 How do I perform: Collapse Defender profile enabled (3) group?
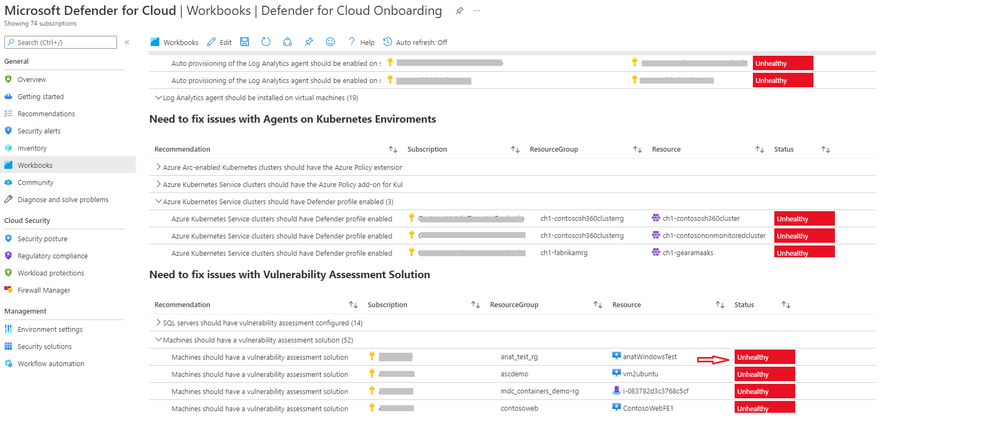(x=158, y=202)
